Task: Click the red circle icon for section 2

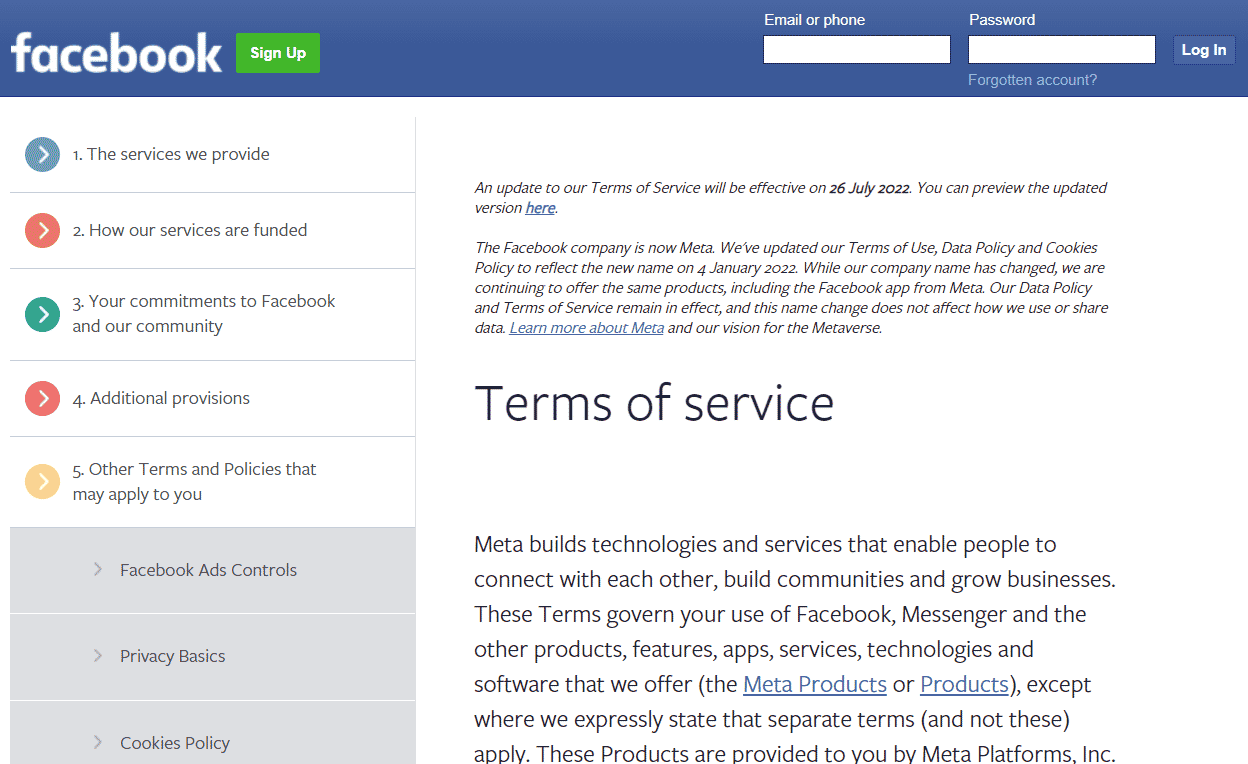Action: coord(42,230)
